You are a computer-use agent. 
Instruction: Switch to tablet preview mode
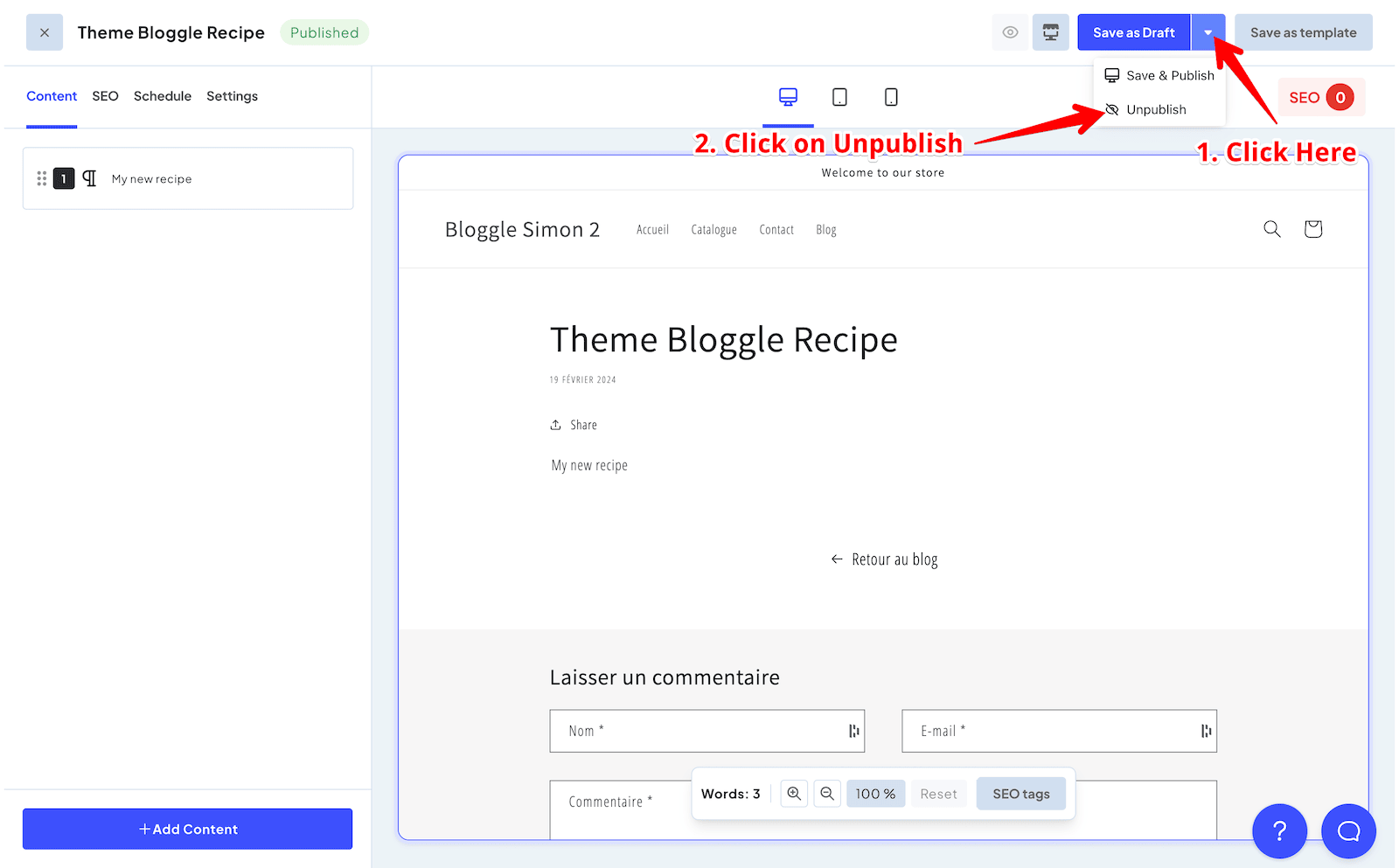839,96
